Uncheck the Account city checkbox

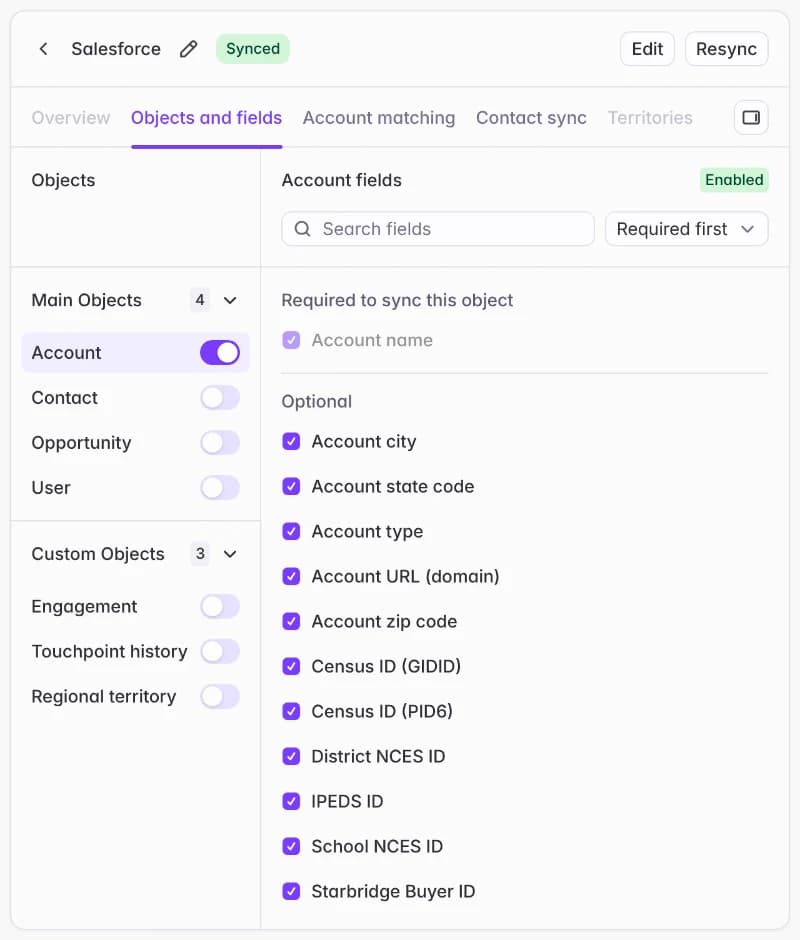(291, 441)
